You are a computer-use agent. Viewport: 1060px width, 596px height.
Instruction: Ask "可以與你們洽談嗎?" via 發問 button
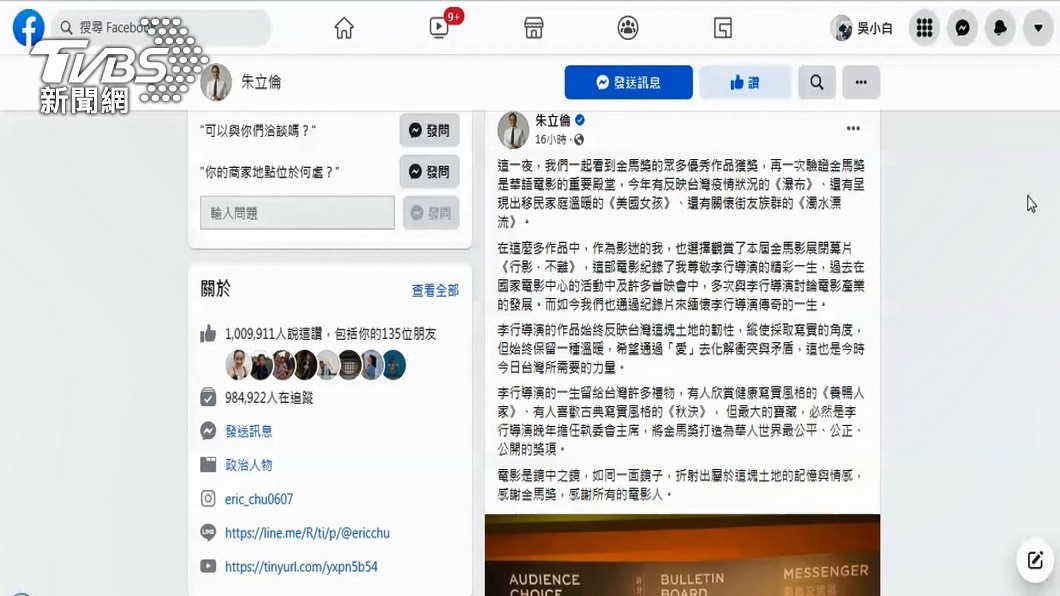429,130
